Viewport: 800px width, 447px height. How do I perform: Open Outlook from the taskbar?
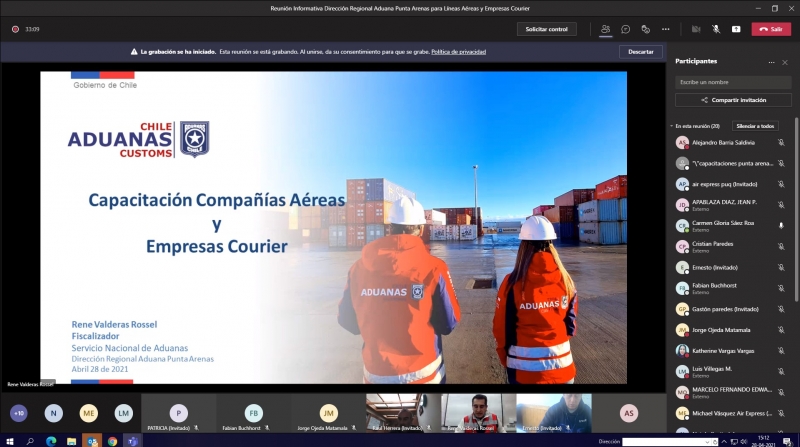(92, 441)
